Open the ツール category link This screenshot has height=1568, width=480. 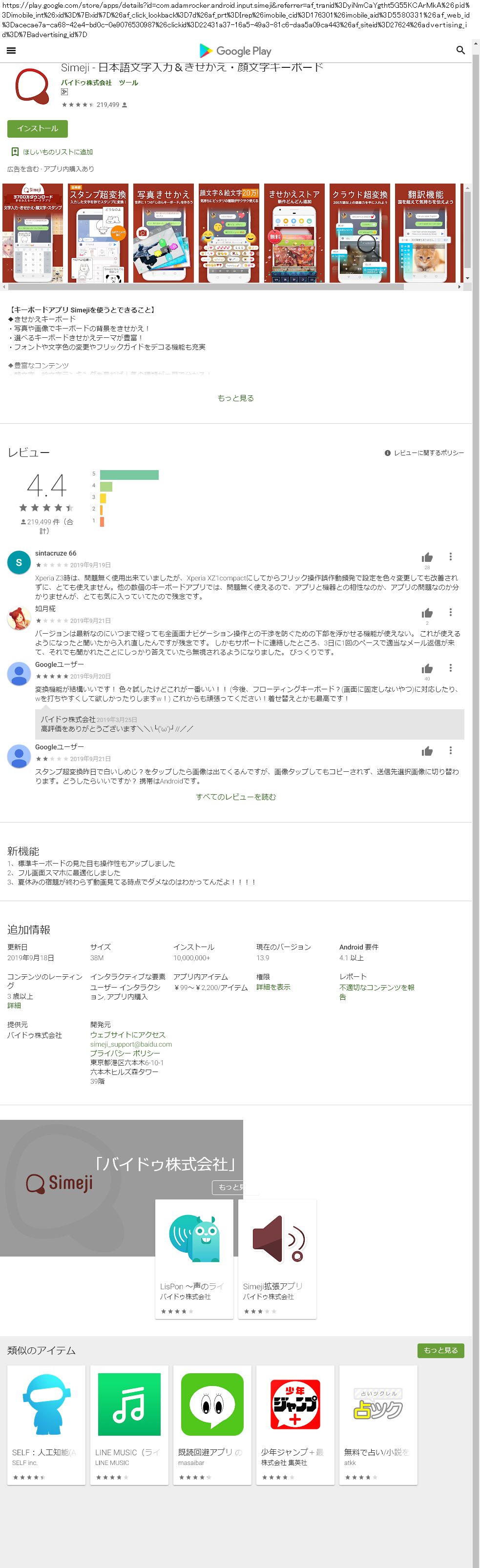point(128,83)
